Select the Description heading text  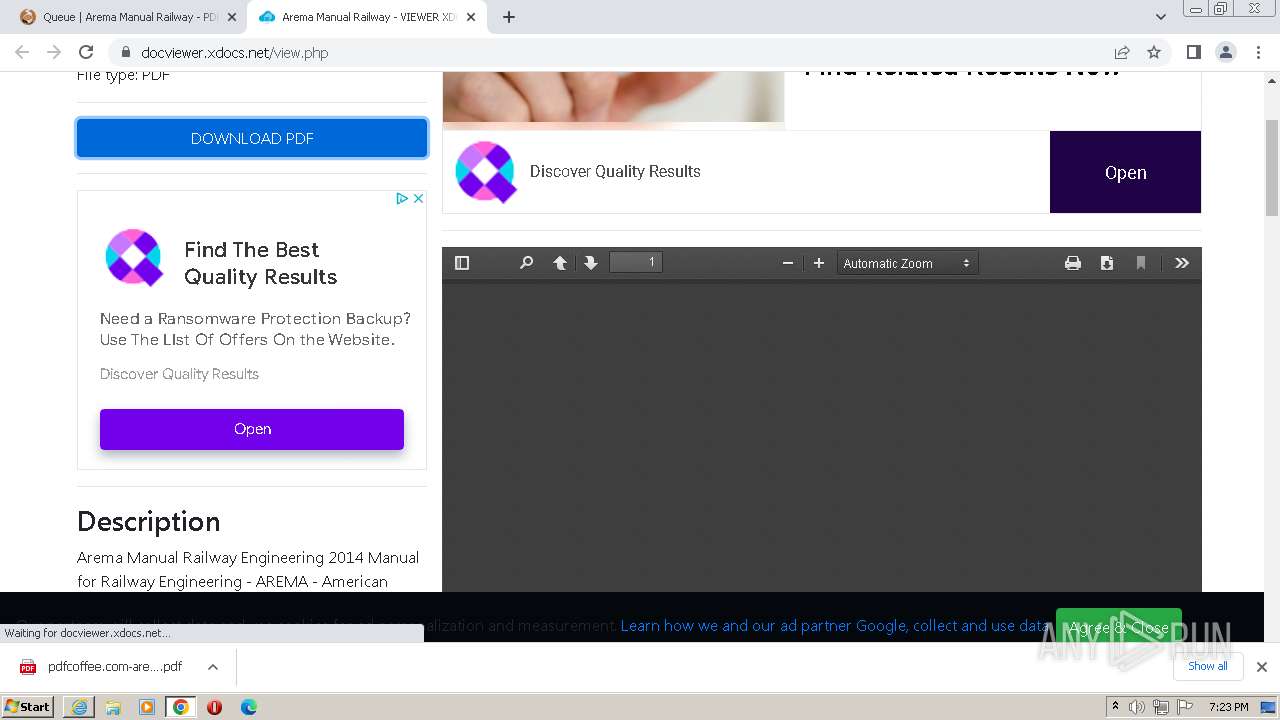(x=148, y=522)
